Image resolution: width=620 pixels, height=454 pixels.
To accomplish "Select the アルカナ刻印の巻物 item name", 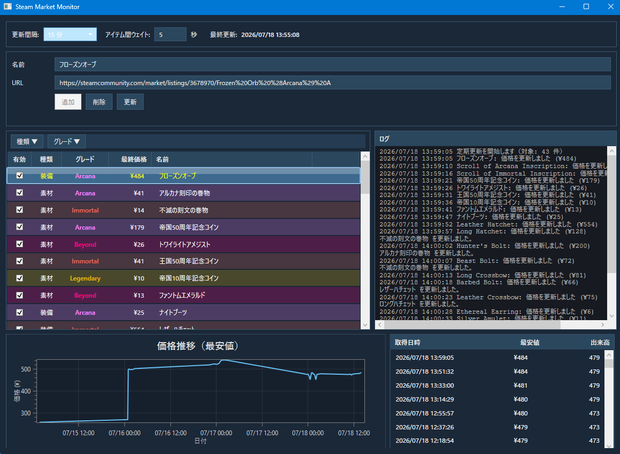I will 185,193.
